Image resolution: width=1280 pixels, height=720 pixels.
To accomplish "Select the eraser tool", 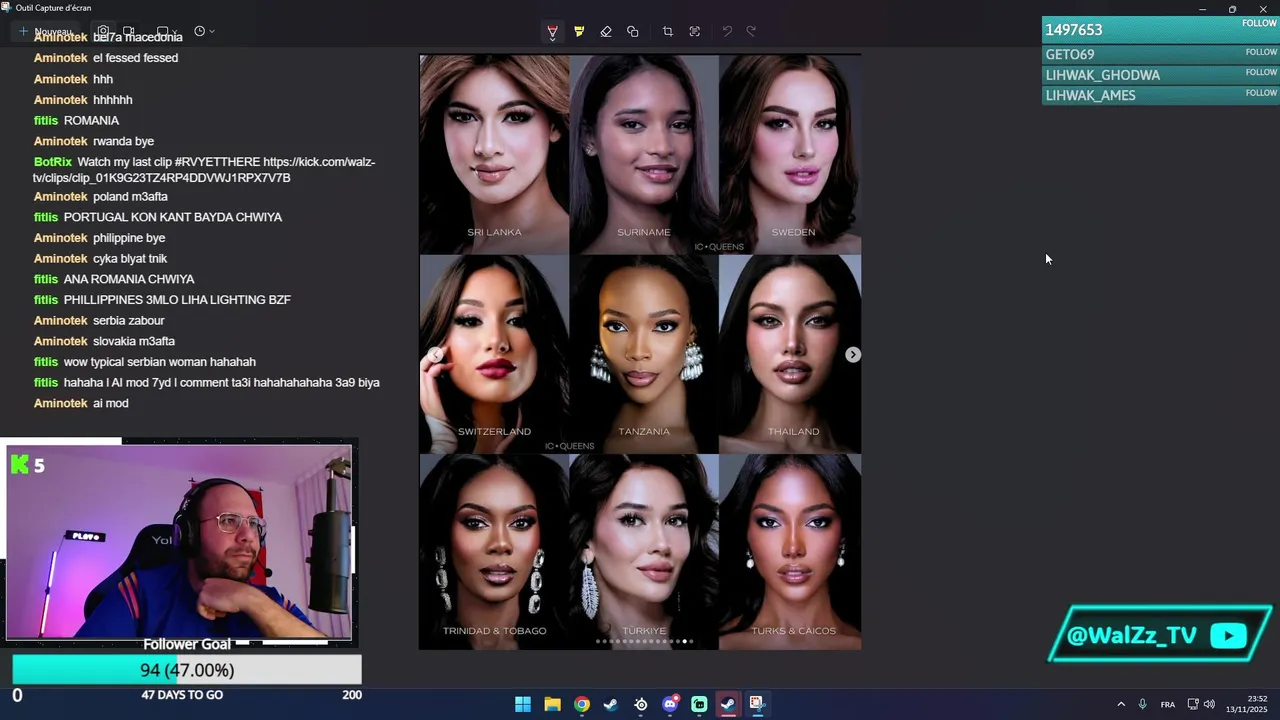I will coord(606,32).
